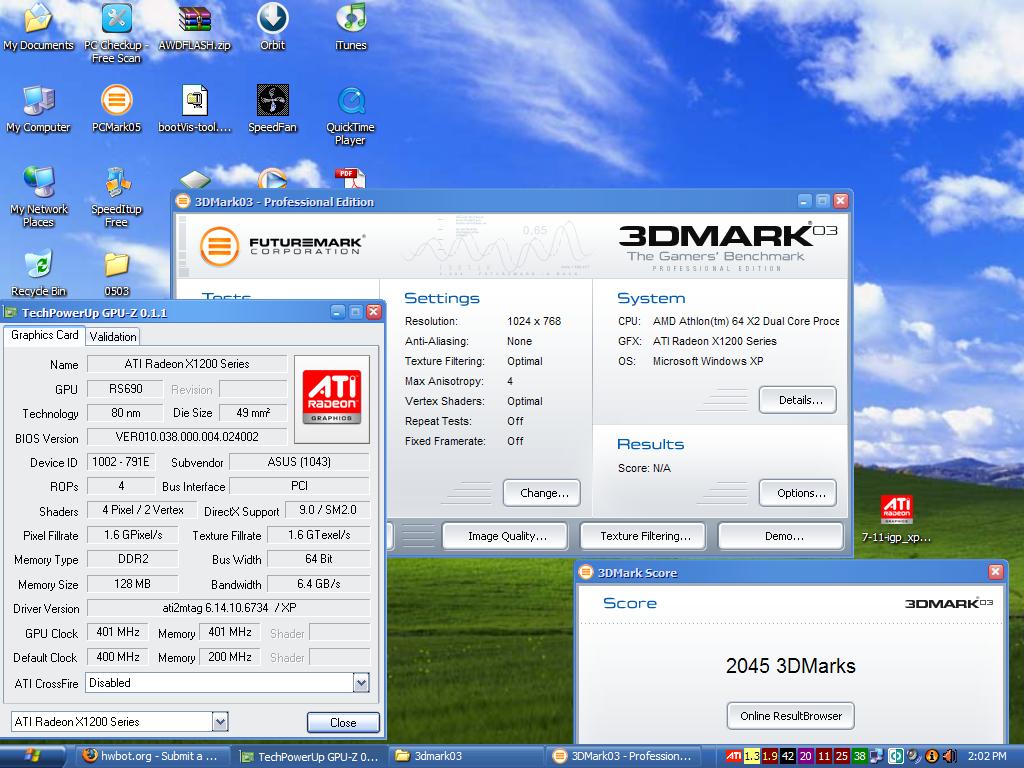Click the red 1.9 tray indicator
1024x768 pixels.
770,756
